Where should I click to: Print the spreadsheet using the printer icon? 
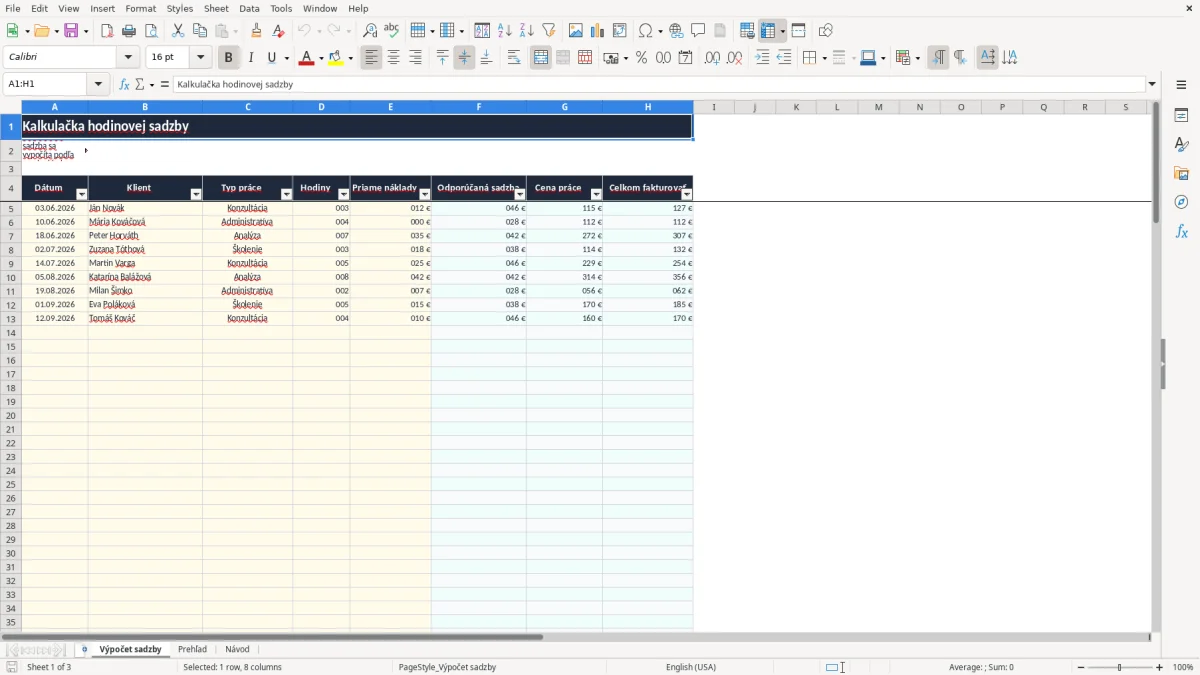click(129, 31)
